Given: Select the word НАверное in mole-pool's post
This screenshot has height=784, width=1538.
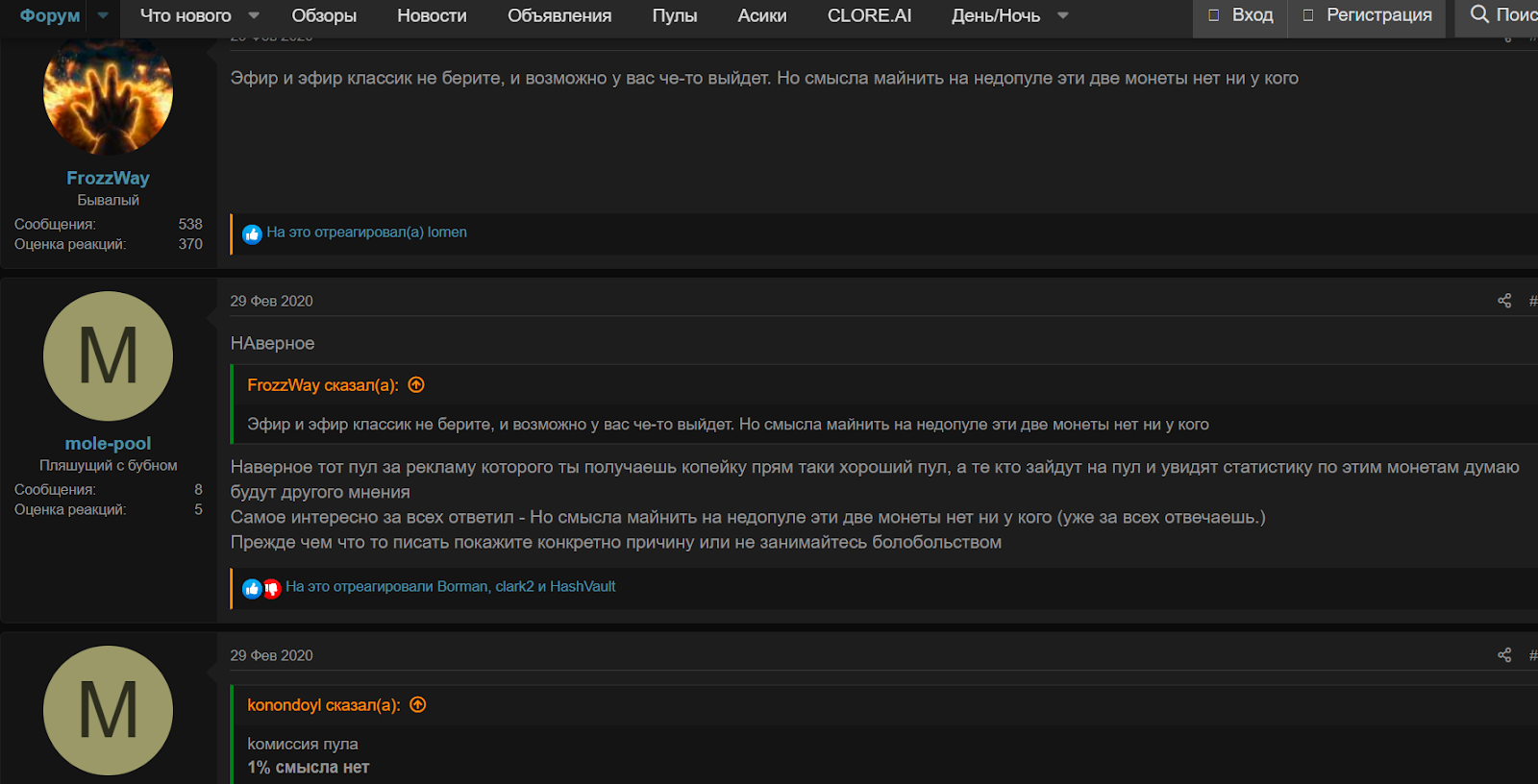Looking at the screenshot, I should click(x=272, y=343).
